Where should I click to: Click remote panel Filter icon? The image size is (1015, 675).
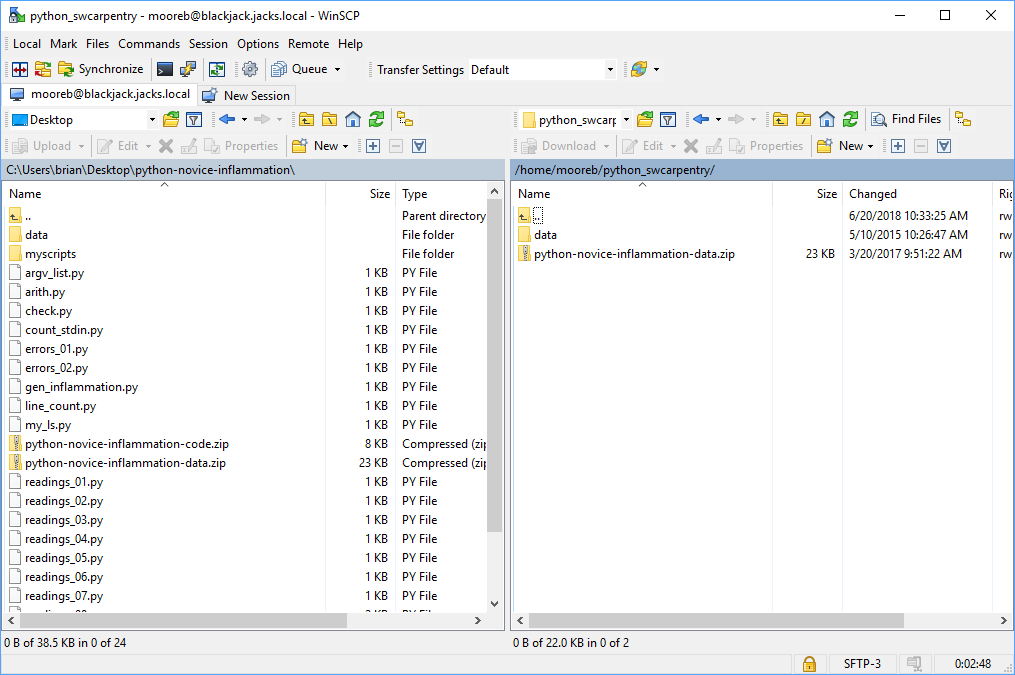click(667, 120)
